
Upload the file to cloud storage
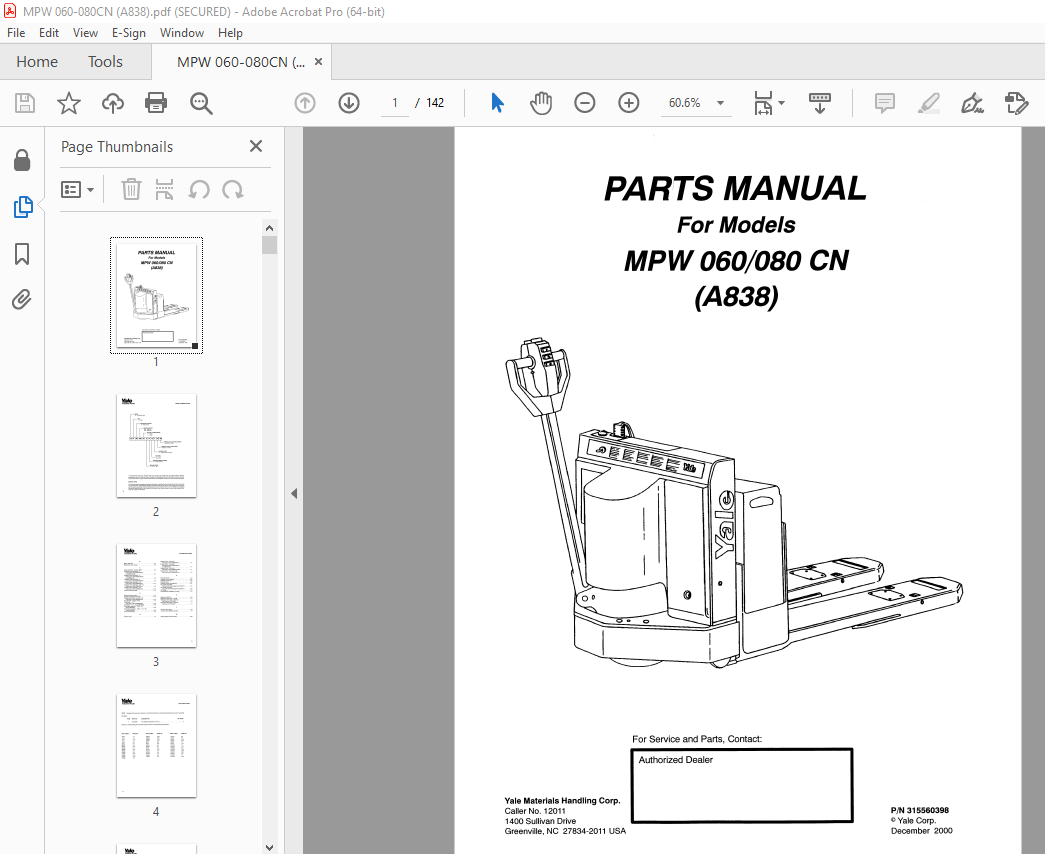(x=113, y=103)
